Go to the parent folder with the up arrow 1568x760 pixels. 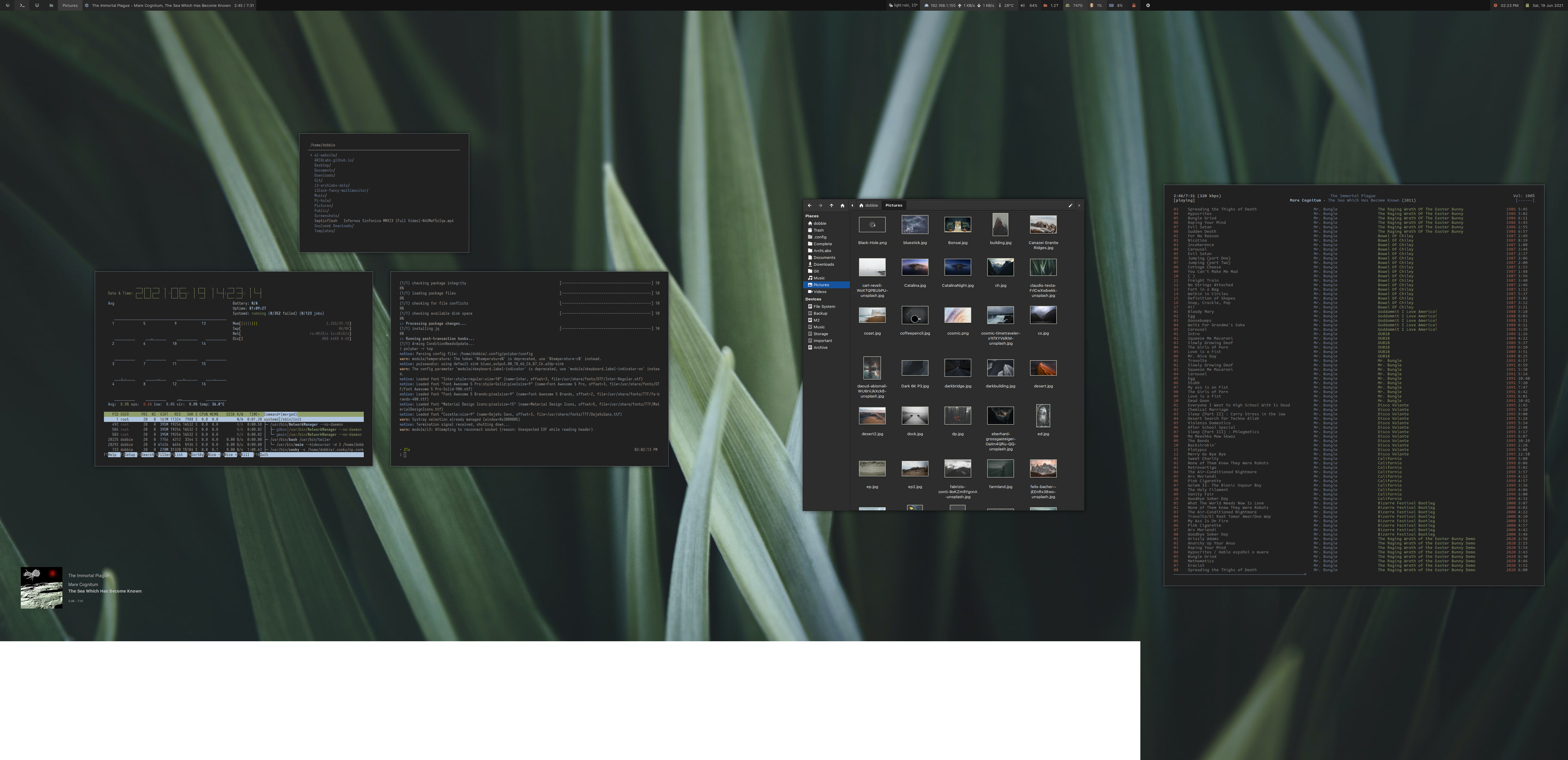click(832, 206)
